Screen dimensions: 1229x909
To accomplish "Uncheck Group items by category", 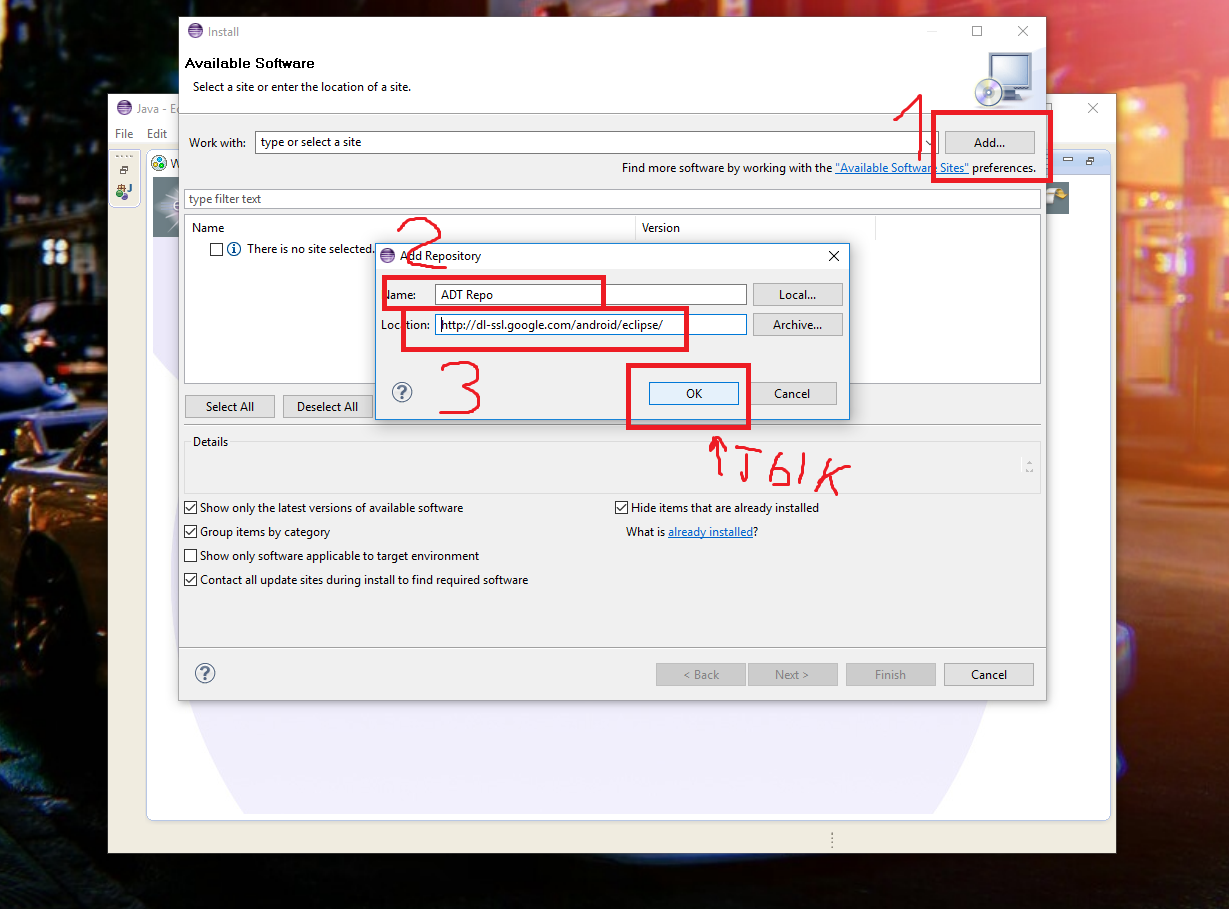I will pos(191,532).
